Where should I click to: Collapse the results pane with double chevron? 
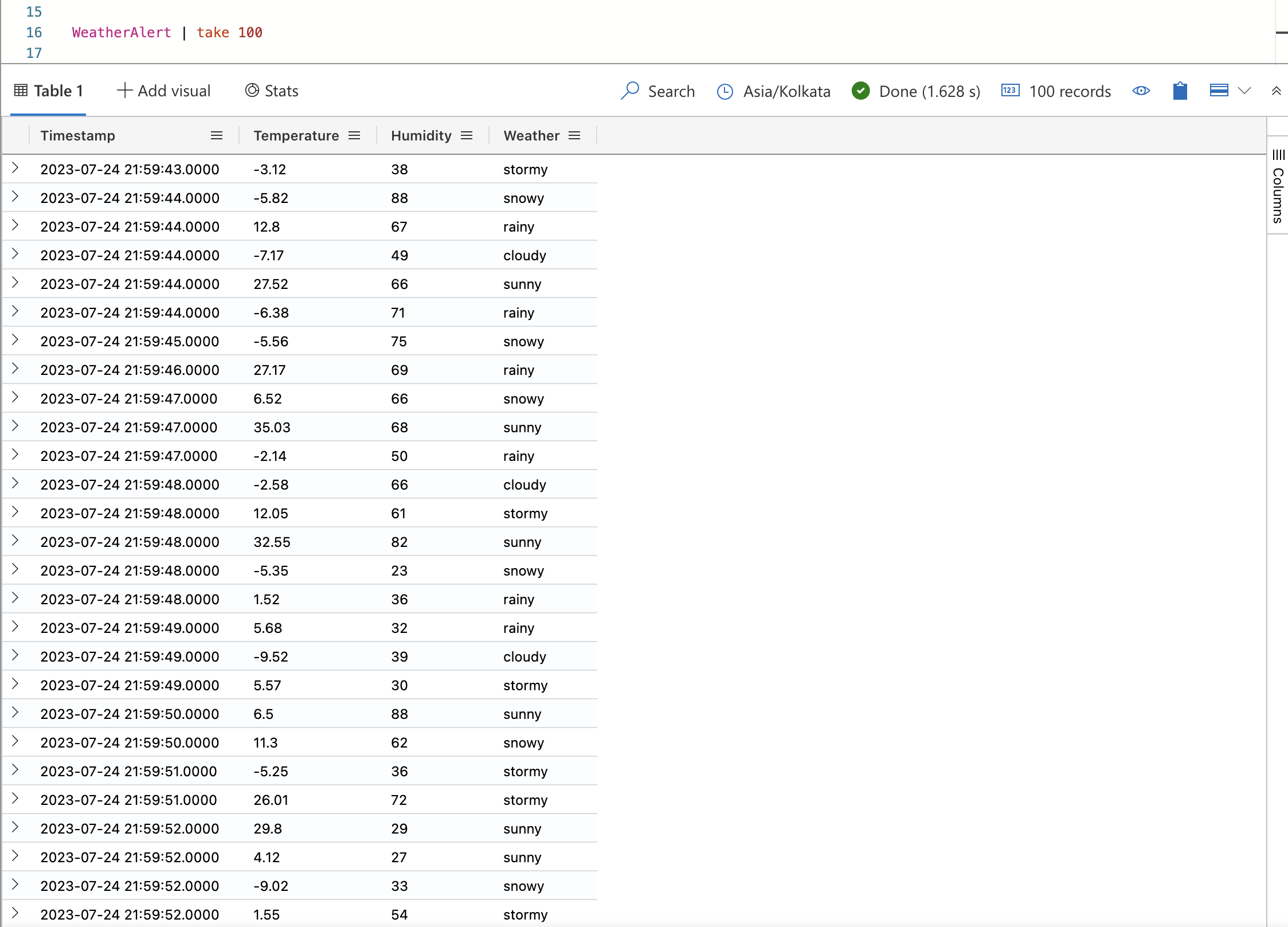tap(1277, 90)
